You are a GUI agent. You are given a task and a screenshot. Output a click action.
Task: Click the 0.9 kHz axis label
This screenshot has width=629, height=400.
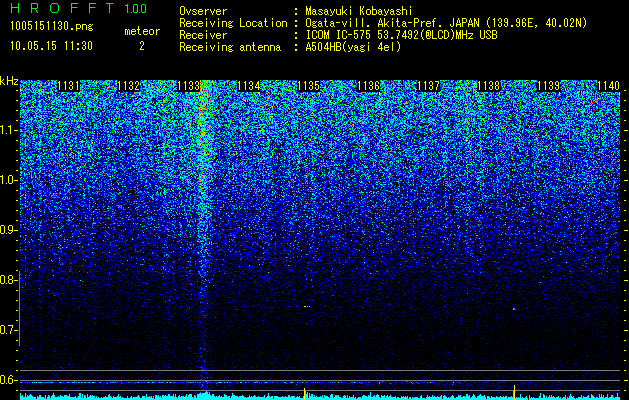[x=9, y=230]
